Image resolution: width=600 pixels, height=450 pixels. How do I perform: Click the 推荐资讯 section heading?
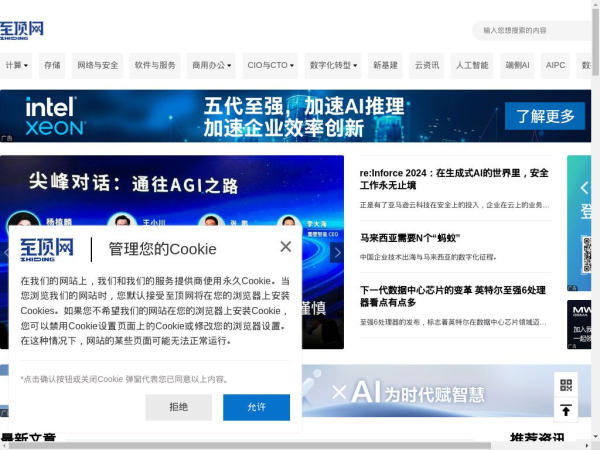pyautogui.click(x=537, y=437)
